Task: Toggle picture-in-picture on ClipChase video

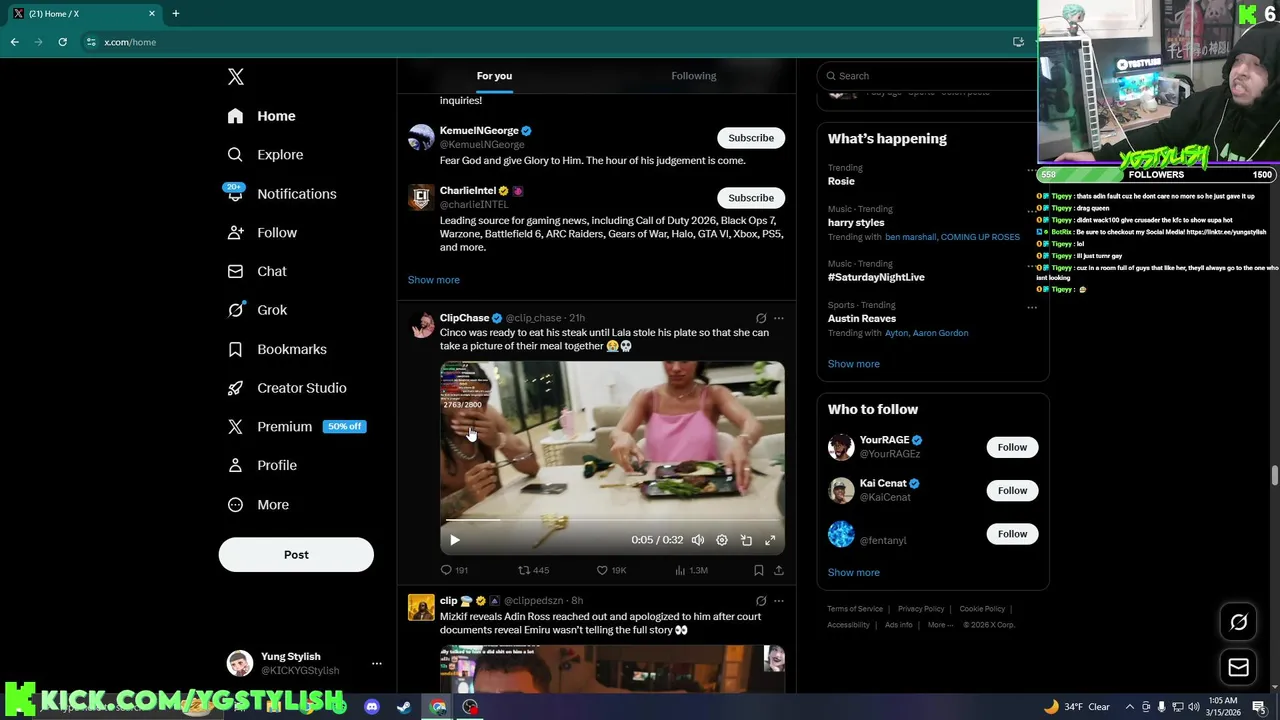Action: tap(746, 540)
